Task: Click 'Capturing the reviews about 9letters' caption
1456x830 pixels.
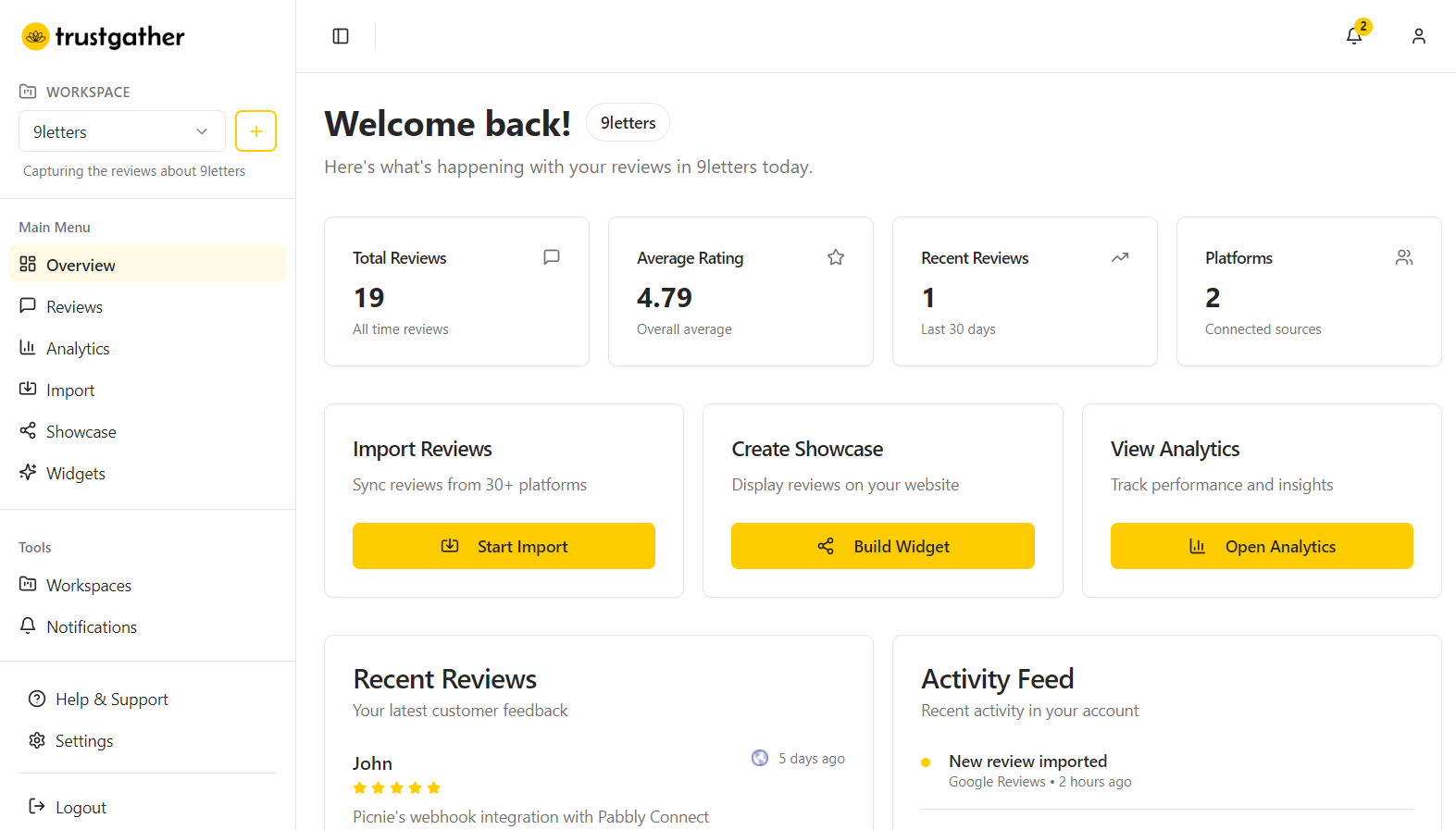Action: click(134, 171)
